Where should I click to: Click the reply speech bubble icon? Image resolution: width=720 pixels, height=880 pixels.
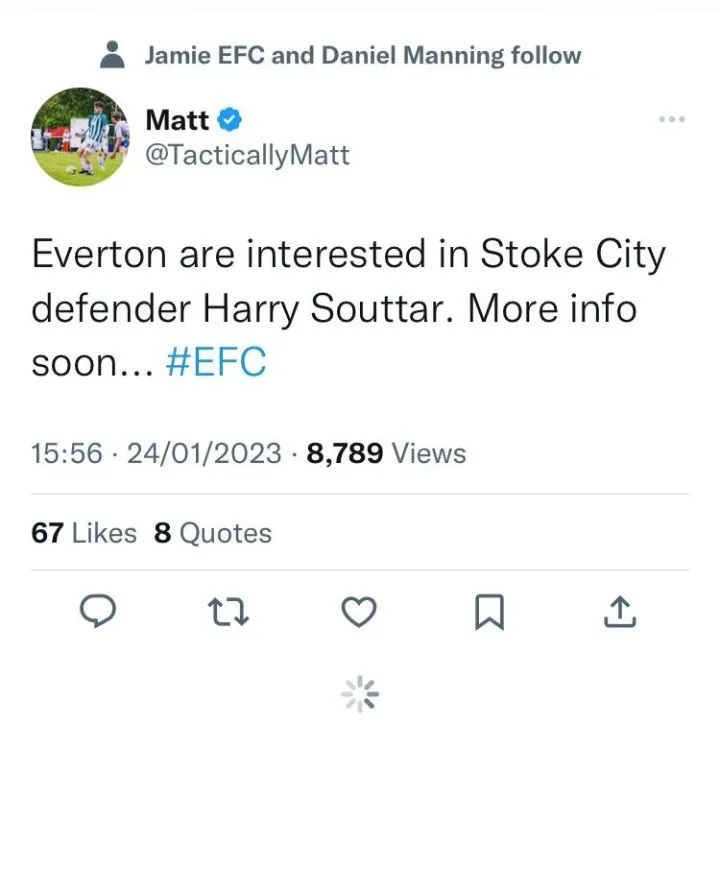[98, 611]
